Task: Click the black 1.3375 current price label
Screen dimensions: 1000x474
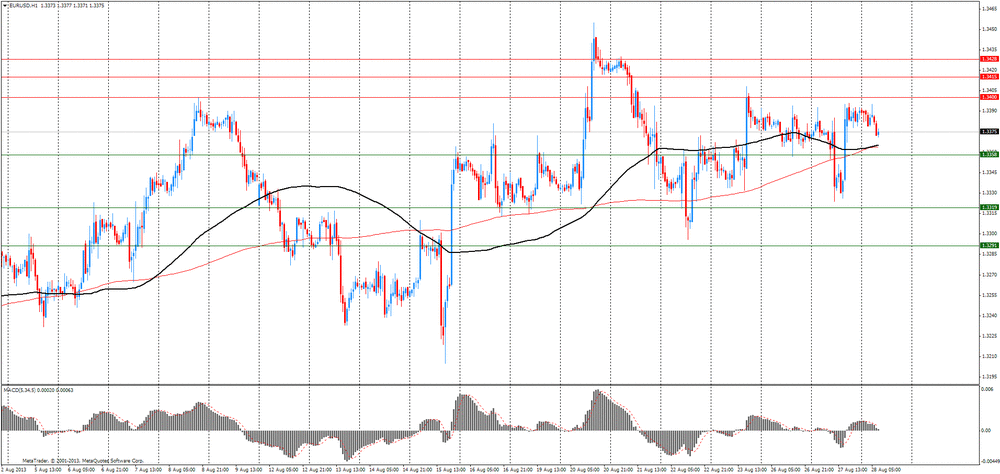Action: (989, 131)
